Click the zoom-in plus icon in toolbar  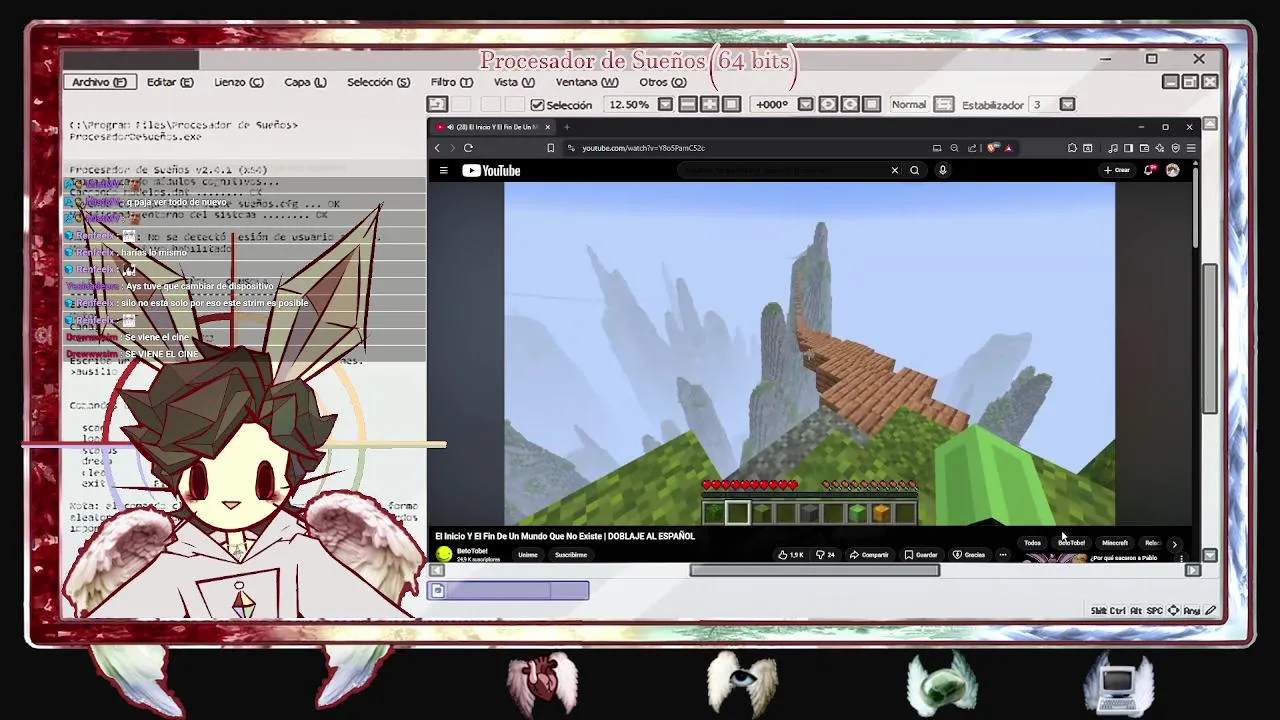coord(709,104)
